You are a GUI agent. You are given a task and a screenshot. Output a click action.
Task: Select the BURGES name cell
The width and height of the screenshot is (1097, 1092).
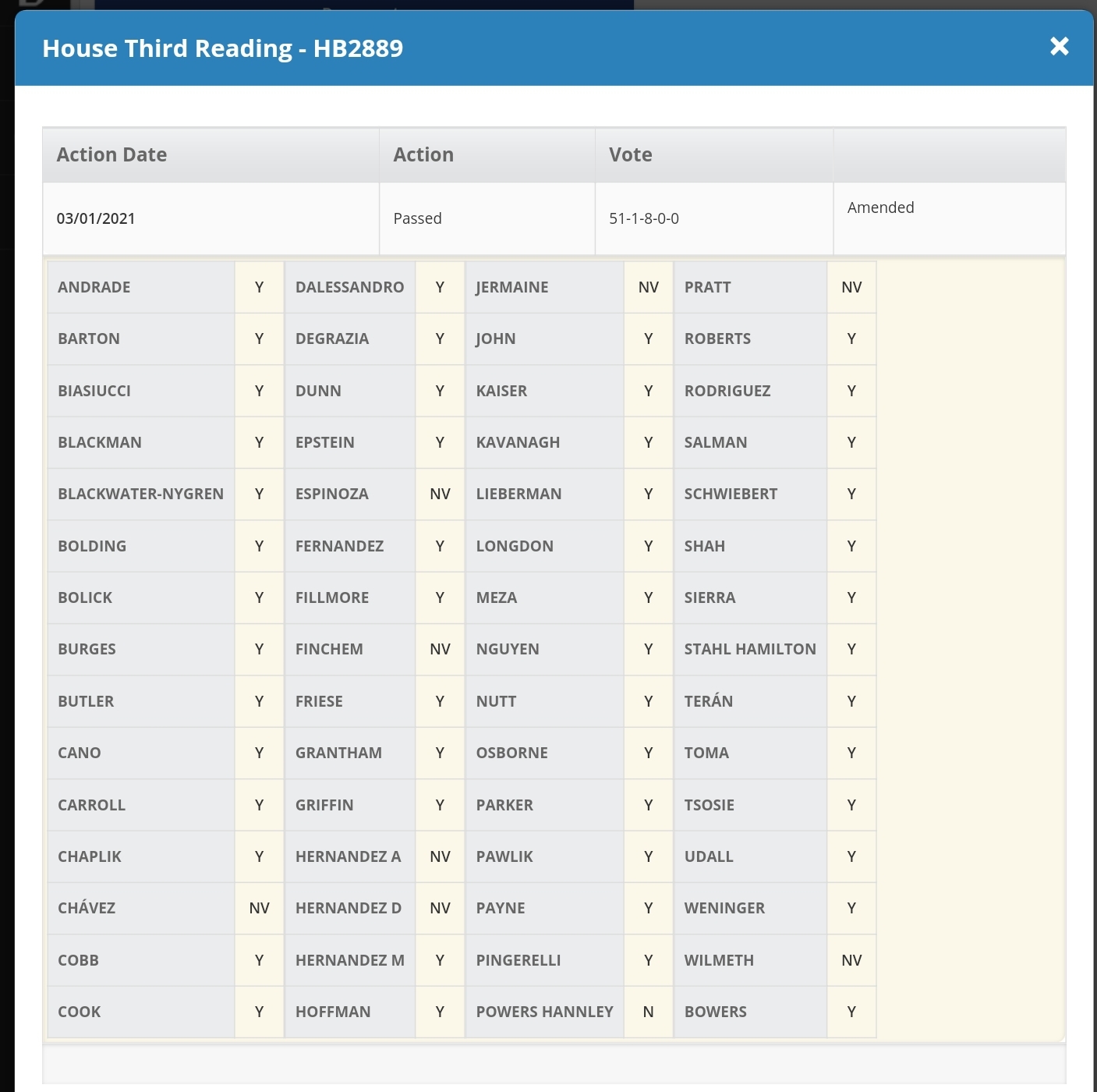(141, 649)
